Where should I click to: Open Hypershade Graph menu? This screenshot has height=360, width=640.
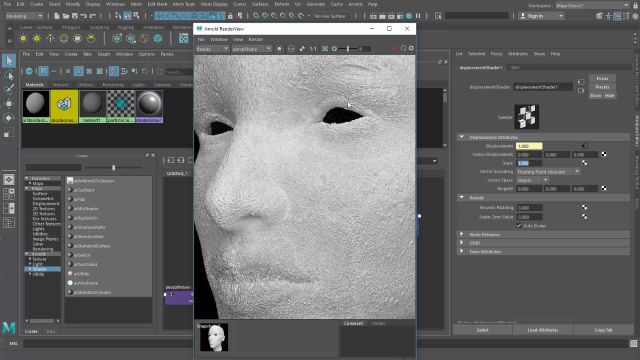coord(104,54)
